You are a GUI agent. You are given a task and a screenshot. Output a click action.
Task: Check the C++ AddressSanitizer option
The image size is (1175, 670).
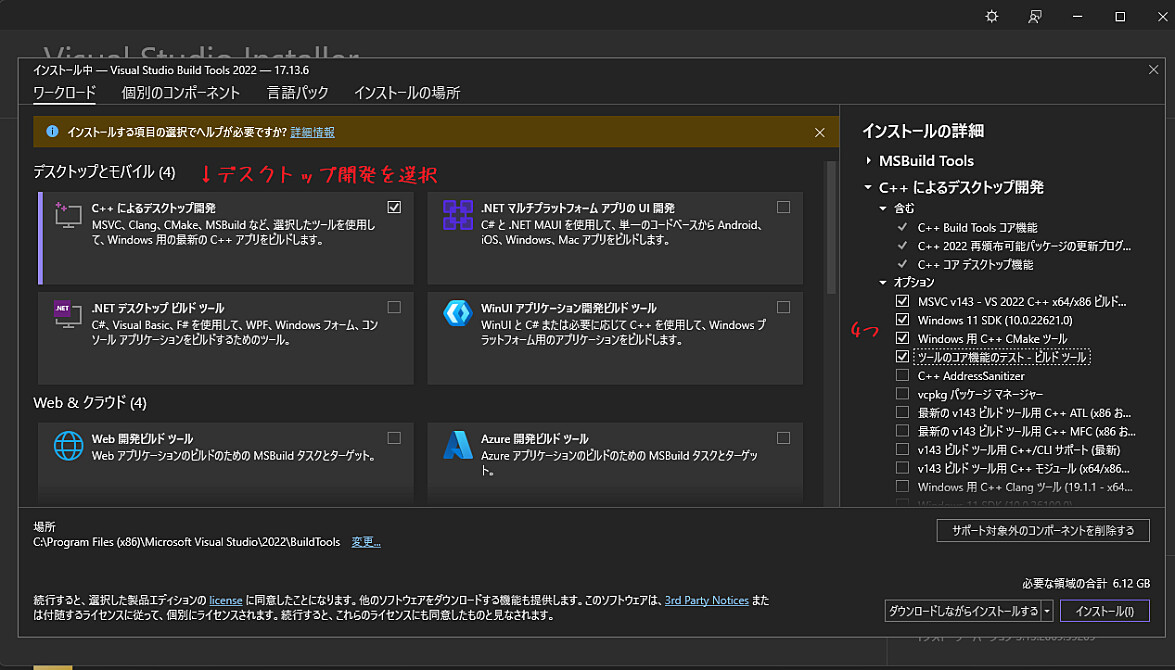[902, 375]
